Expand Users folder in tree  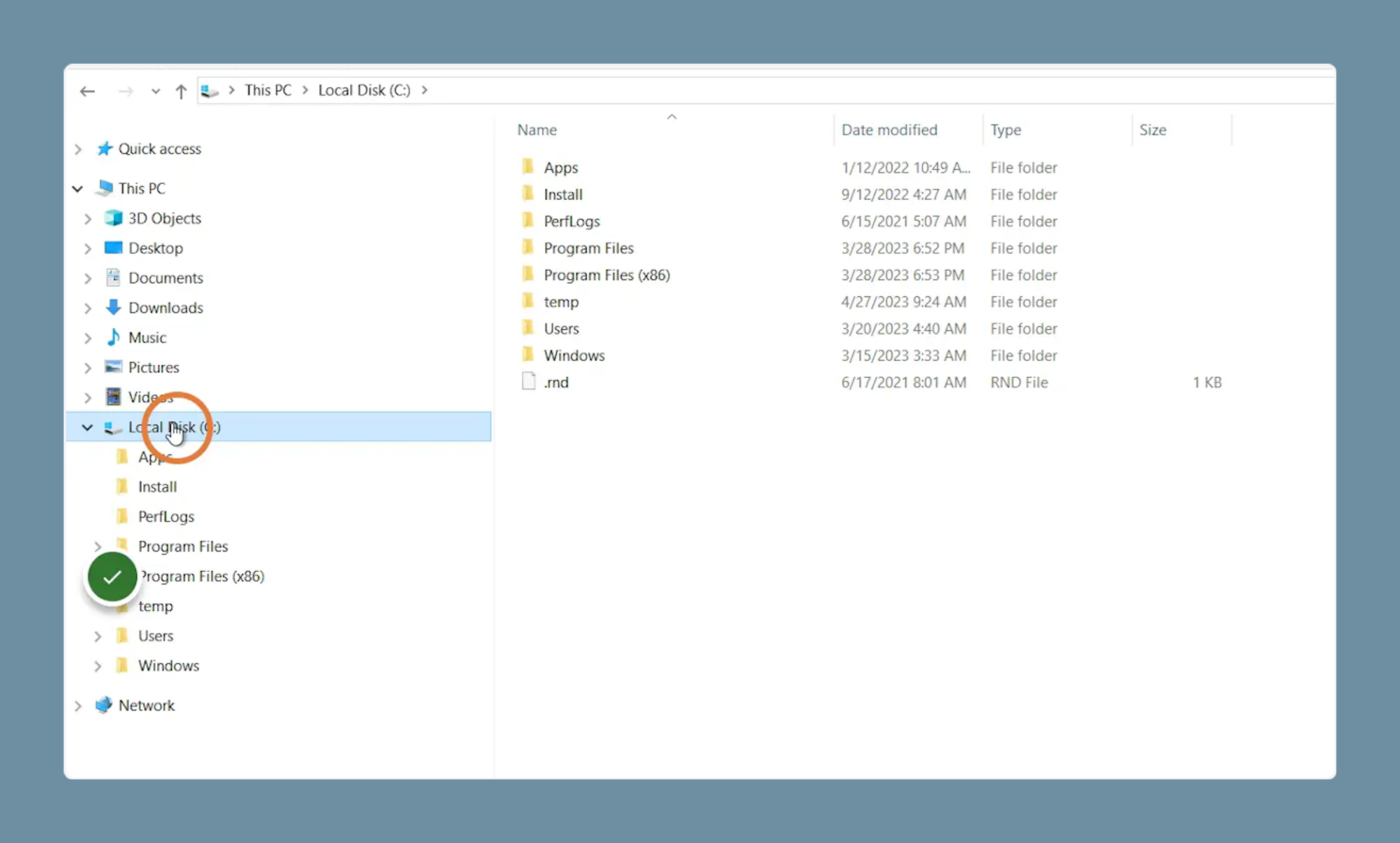[x=97, y=636]
